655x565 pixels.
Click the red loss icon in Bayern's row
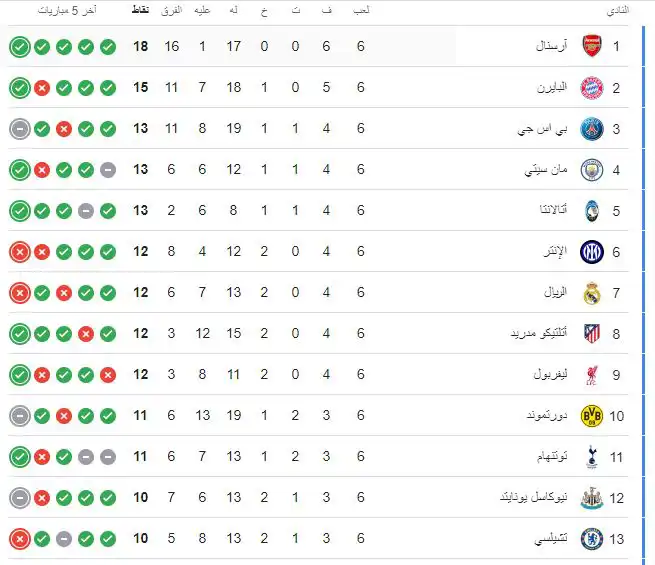[x=42, y=87]
